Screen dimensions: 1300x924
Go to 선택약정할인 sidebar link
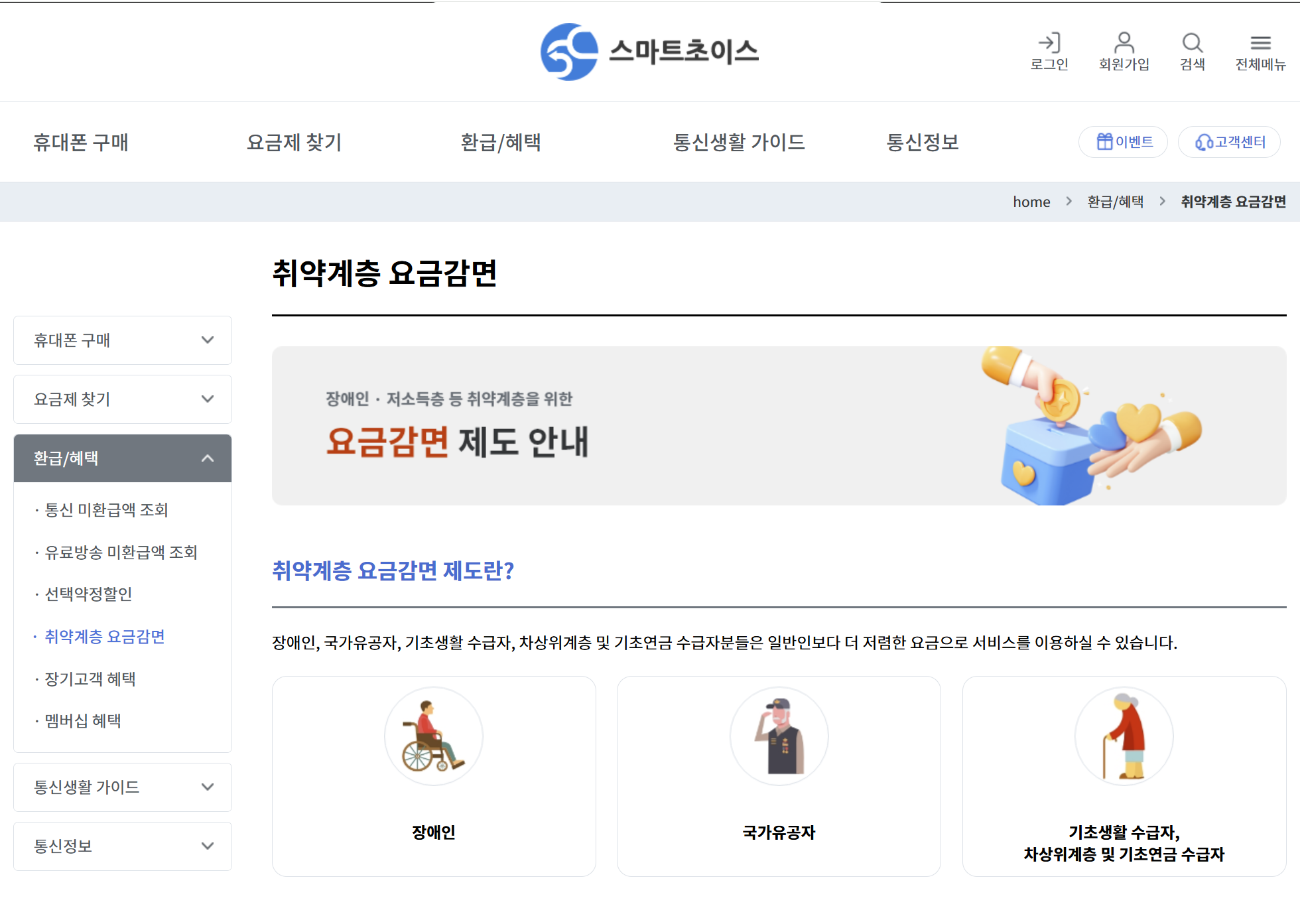tap(88, 594)
